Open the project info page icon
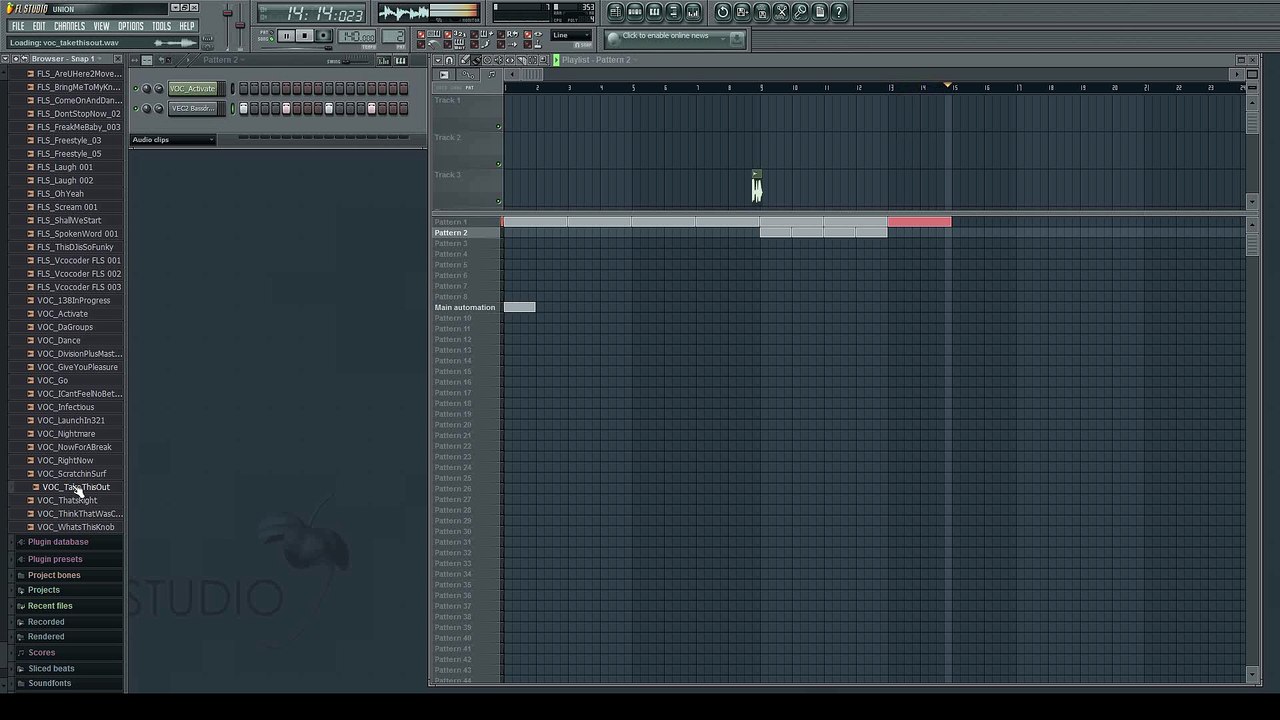The height and width of the screenshot is (720, 1280). pos(820,12)
